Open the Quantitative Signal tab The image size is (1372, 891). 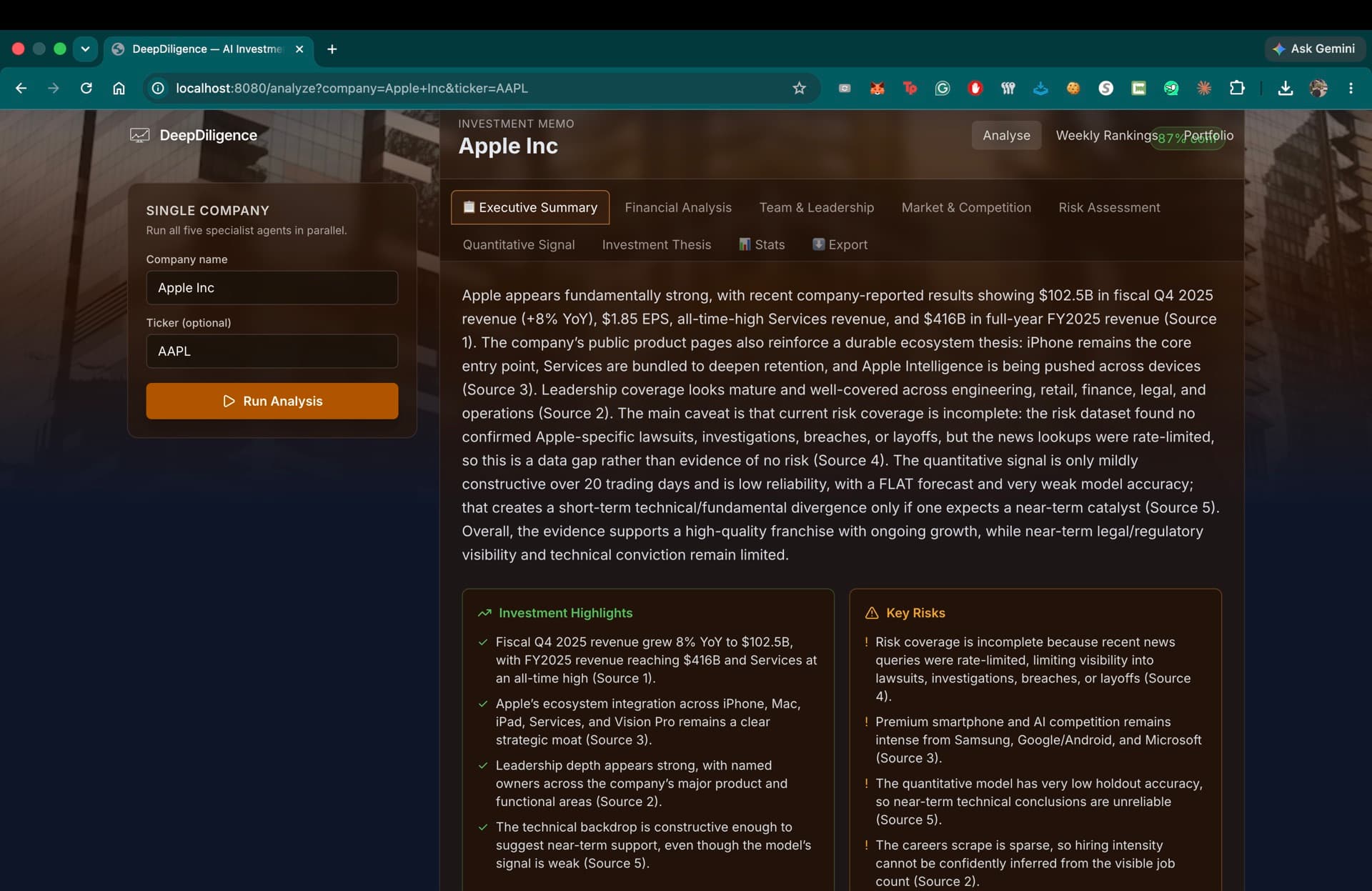(519, 244)
